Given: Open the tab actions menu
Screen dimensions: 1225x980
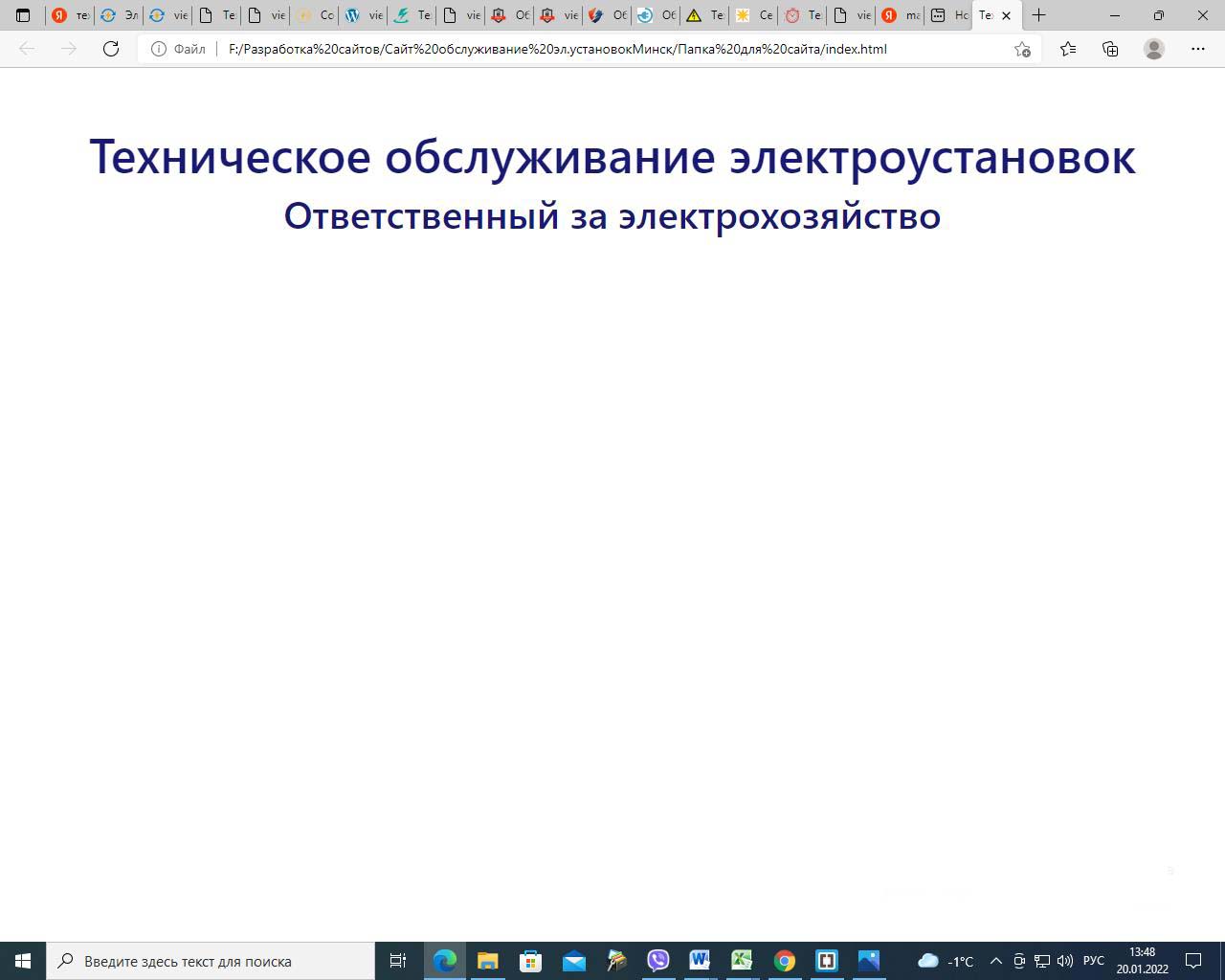Looking at the screenshot, I should coord(23,15).
